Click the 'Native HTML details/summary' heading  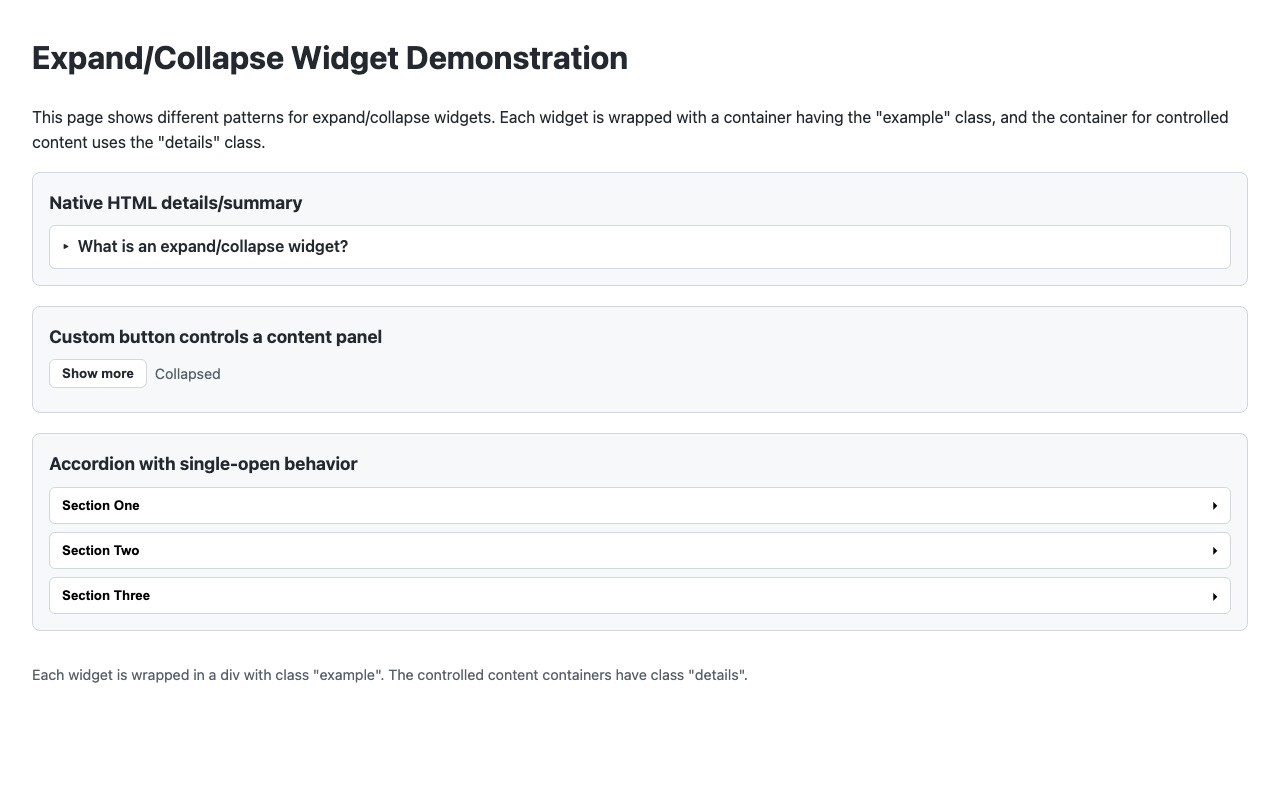176,203
